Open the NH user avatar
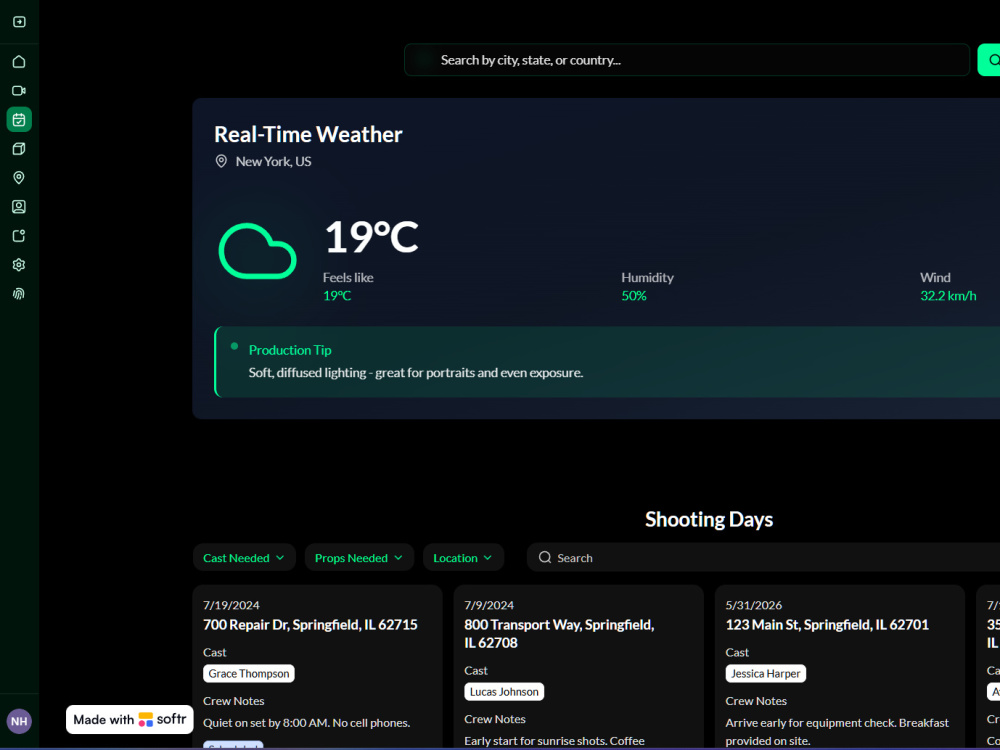1000x750 pixels. 19,721
